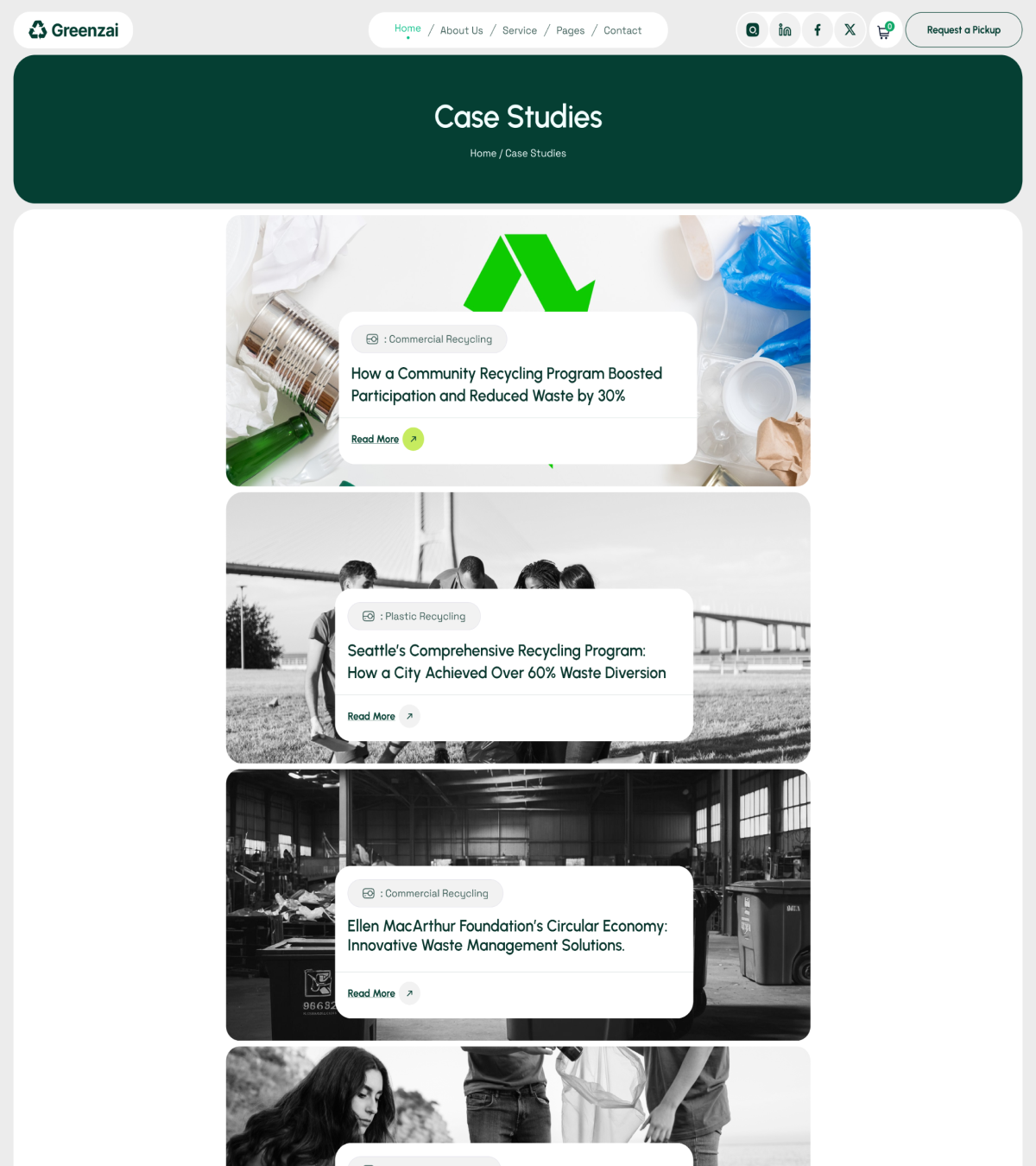Expand the Pages menu item
1036x1166 pixels.
click(x=571, y=30)
